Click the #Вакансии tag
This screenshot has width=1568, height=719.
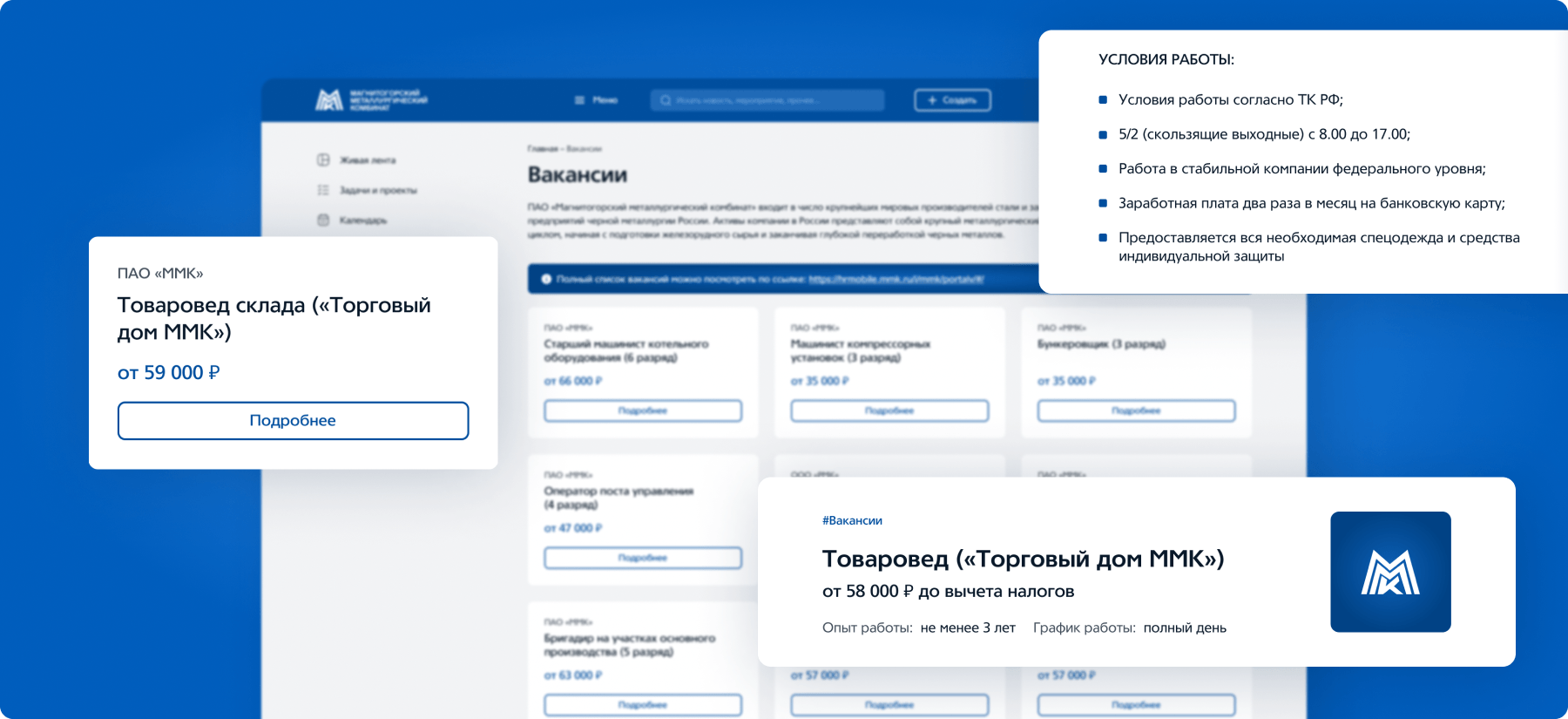click(x=852, y=521)
